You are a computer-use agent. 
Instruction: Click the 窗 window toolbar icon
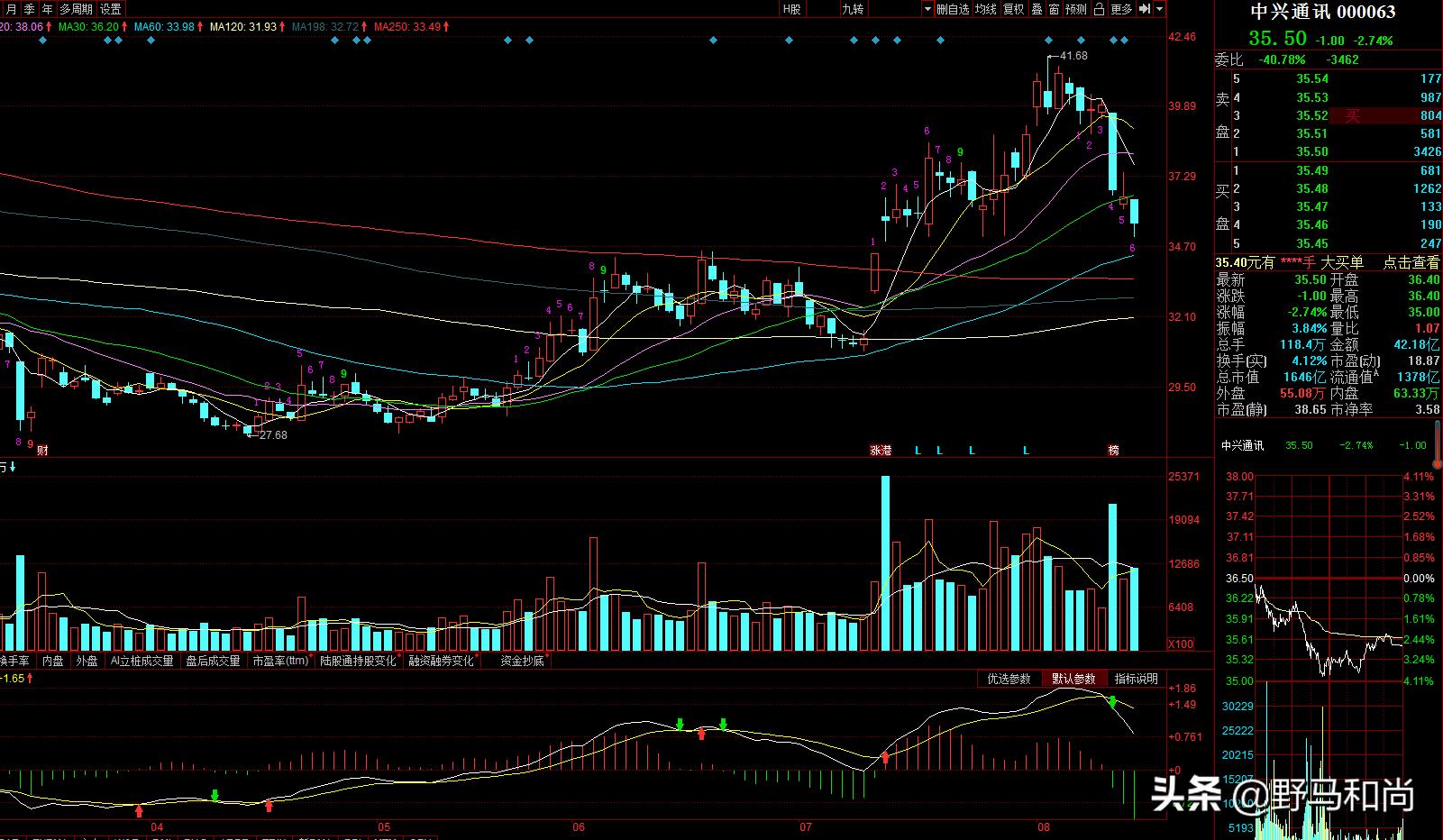(x=1054, y=9)
